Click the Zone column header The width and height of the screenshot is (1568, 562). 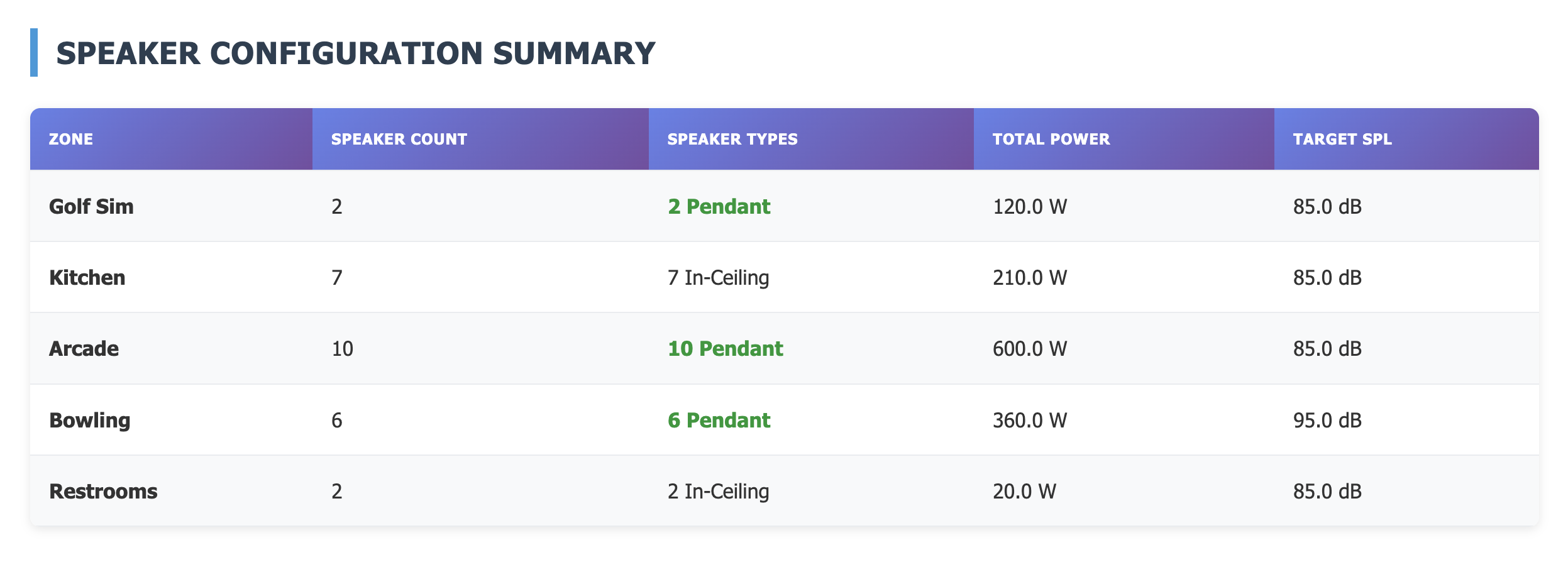71,139
